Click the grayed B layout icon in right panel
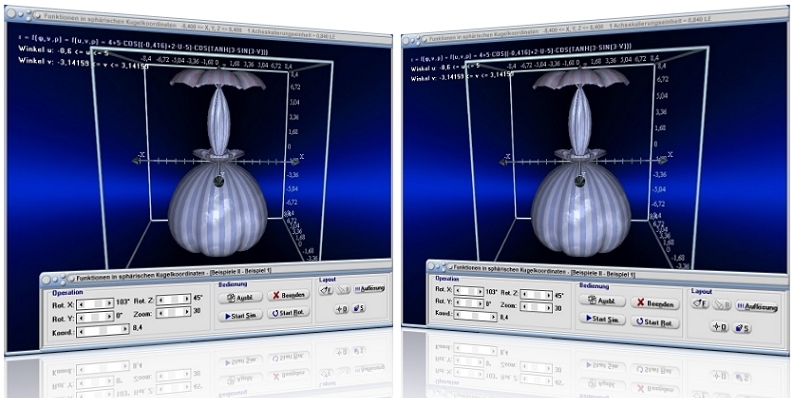The height and width of the screenshot is (398, 794). pos(722,305)
